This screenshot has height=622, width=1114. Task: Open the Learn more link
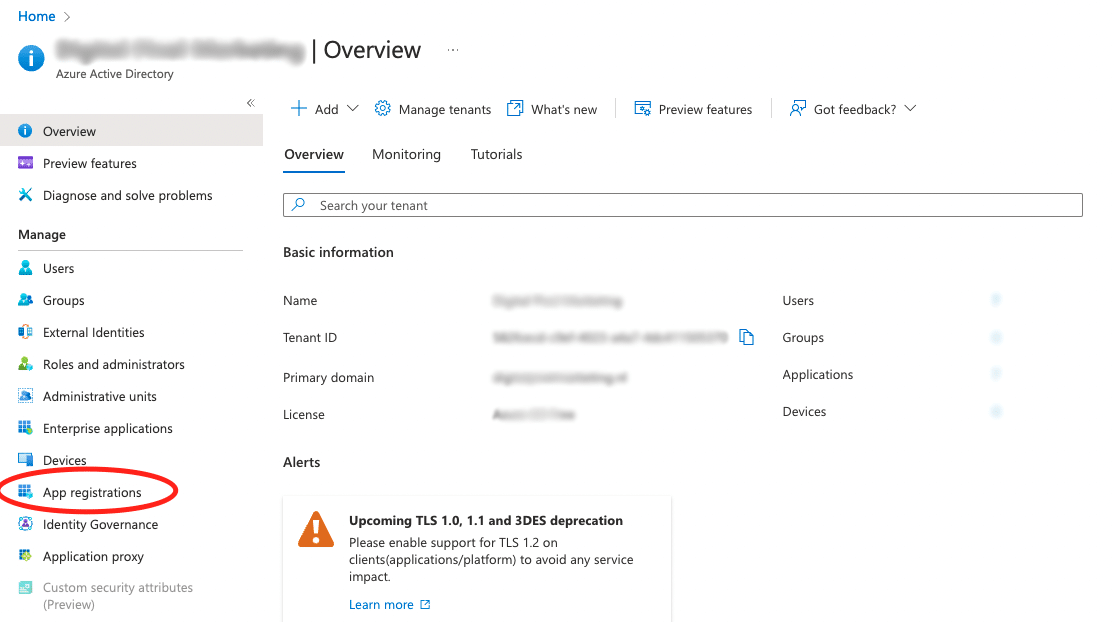click(382, 604)
